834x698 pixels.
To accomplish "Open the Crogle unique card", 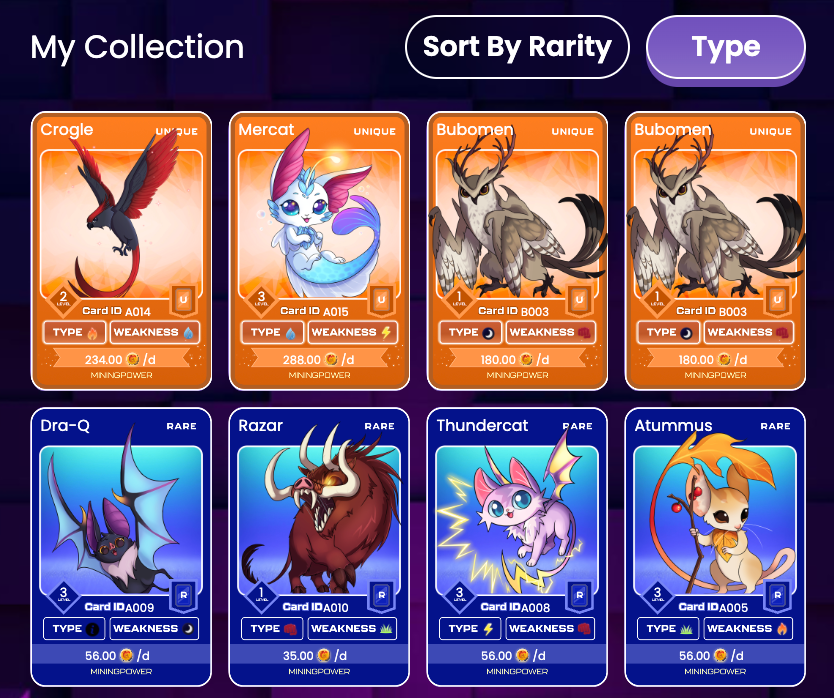I will [x=121, y=251].
